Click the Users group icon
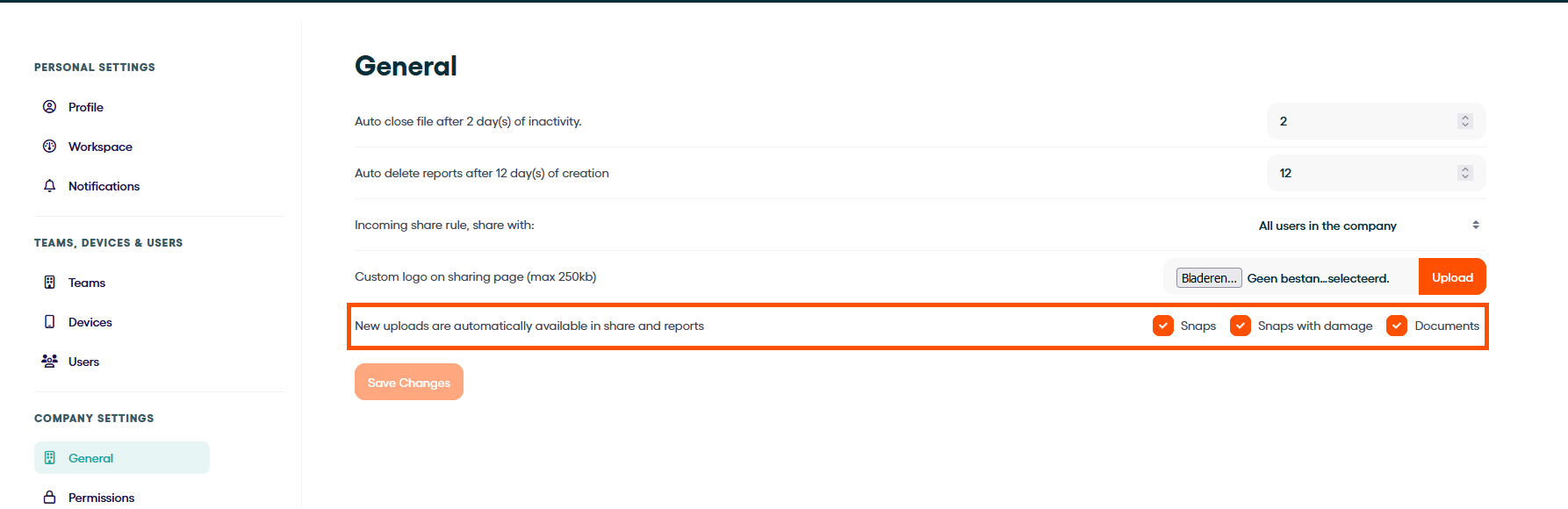This screenshot has width=1568, height=509. 49,361
